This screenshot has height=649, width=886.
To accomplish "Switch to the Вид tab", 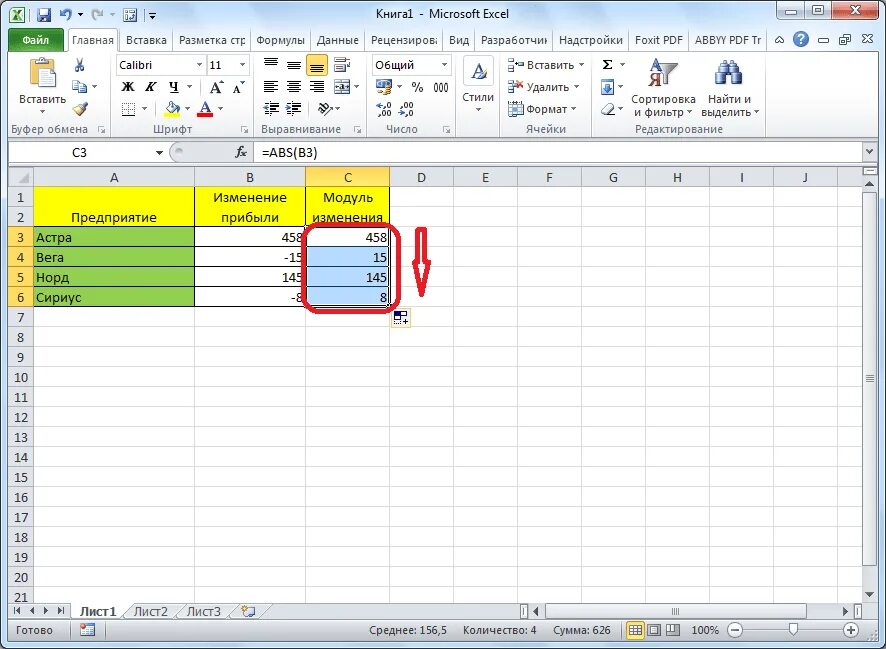I will pos(459,40).
